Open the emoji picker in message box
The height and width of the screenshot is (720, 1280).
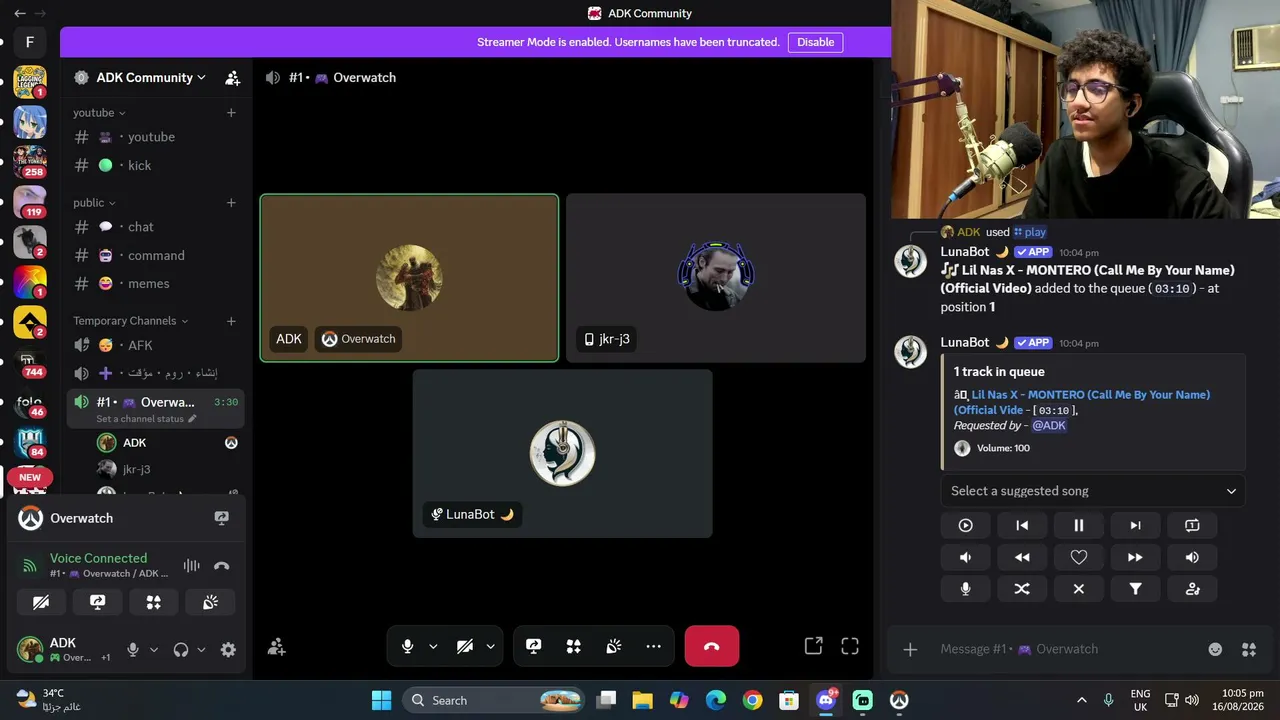(x=1215, y=649)
